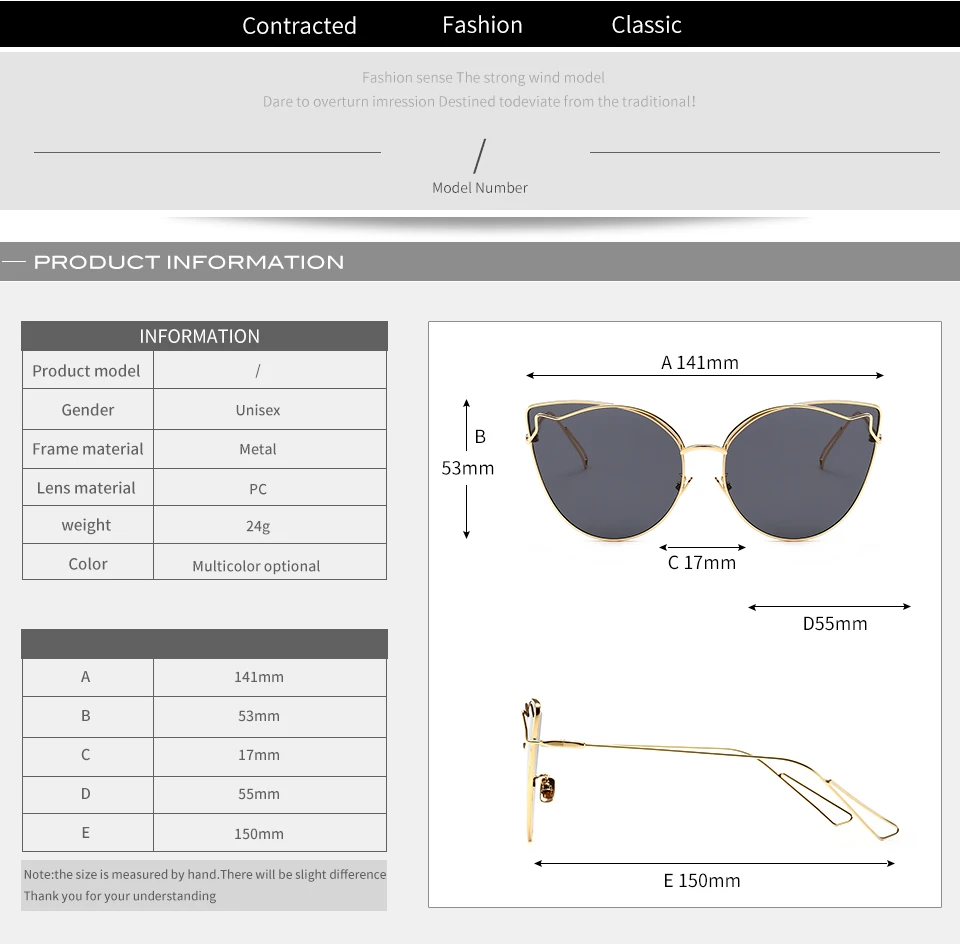960x946 pixels.
Task: Click the side view sunglasses image
Action: pos(710,770)
